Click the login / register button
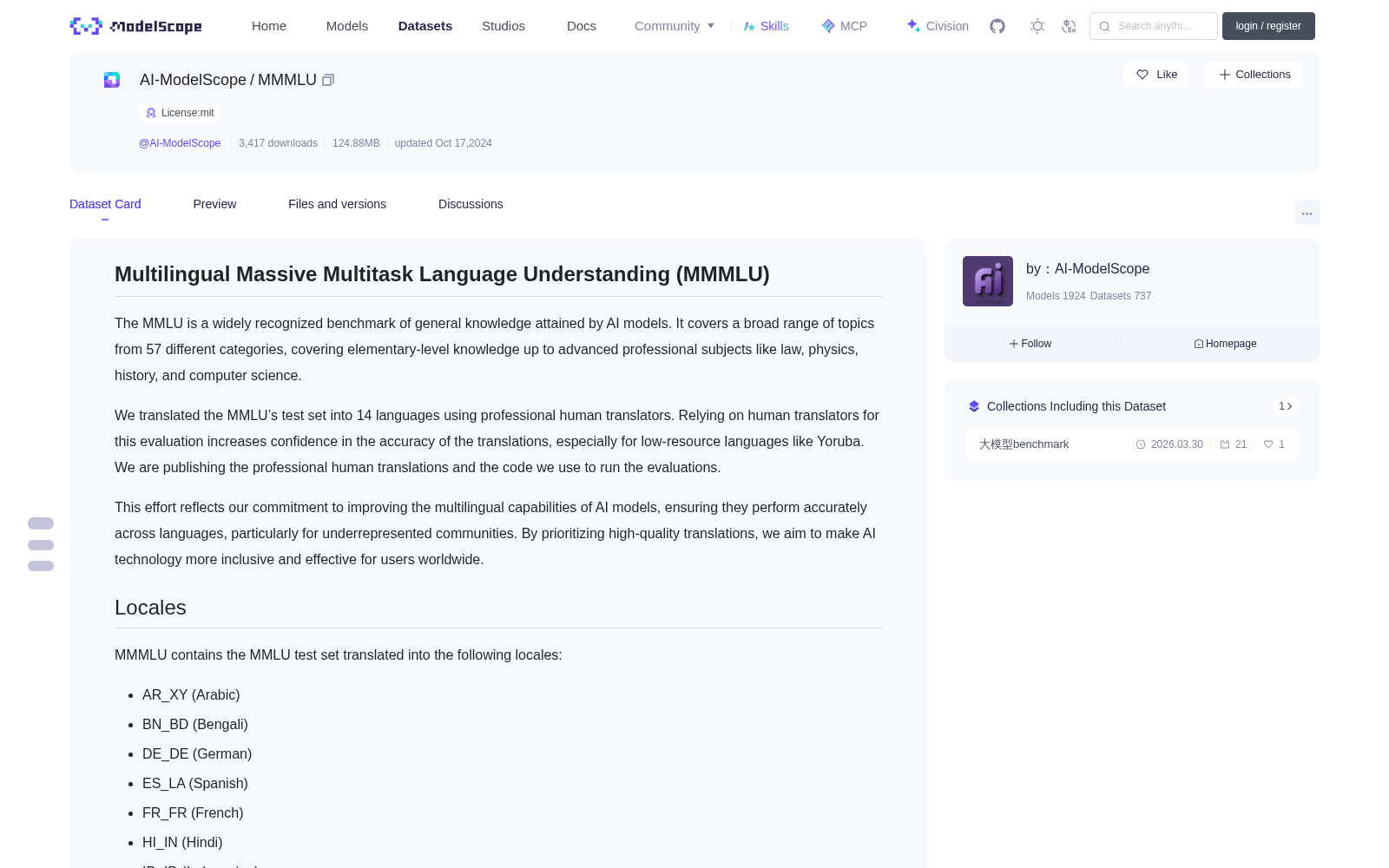The image size is (1389, 868). tap(1268, 26)
